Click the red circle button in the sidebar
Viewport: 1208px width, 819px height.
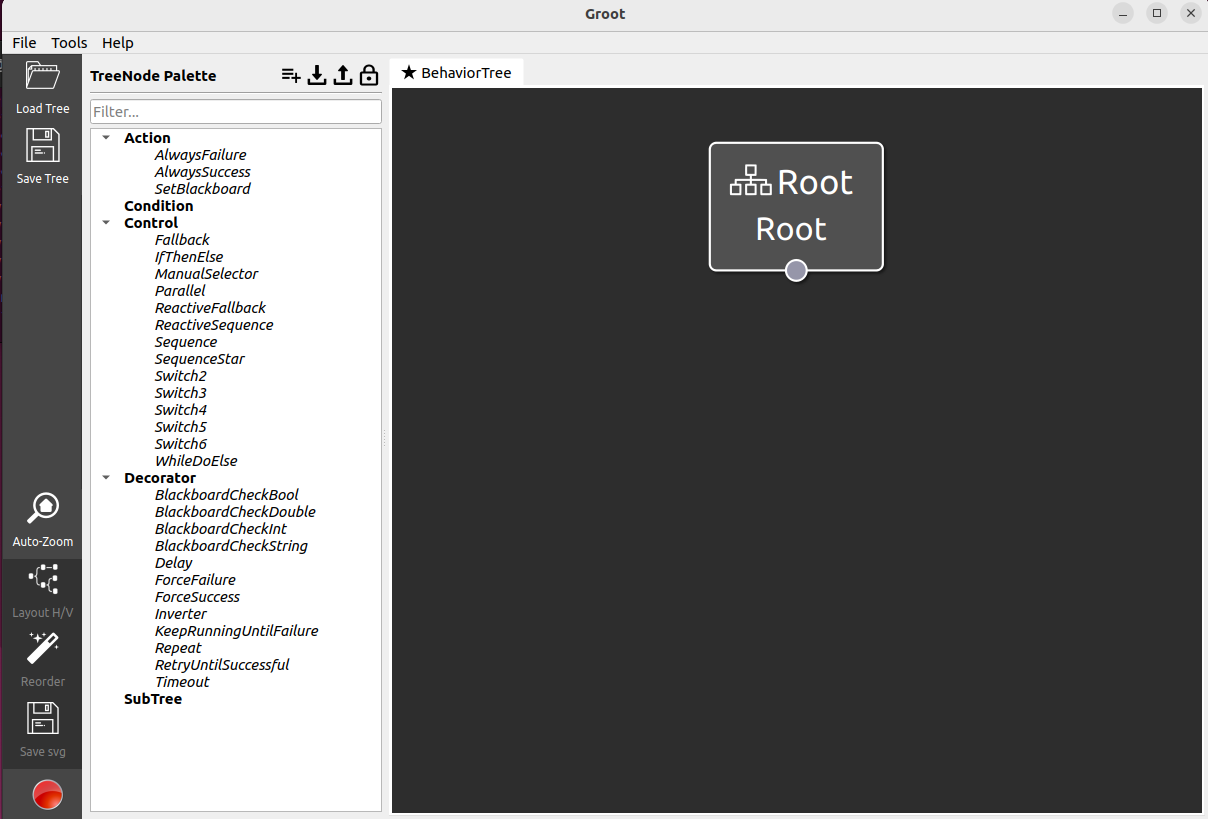pyautogui.click(x=47, y=795)
